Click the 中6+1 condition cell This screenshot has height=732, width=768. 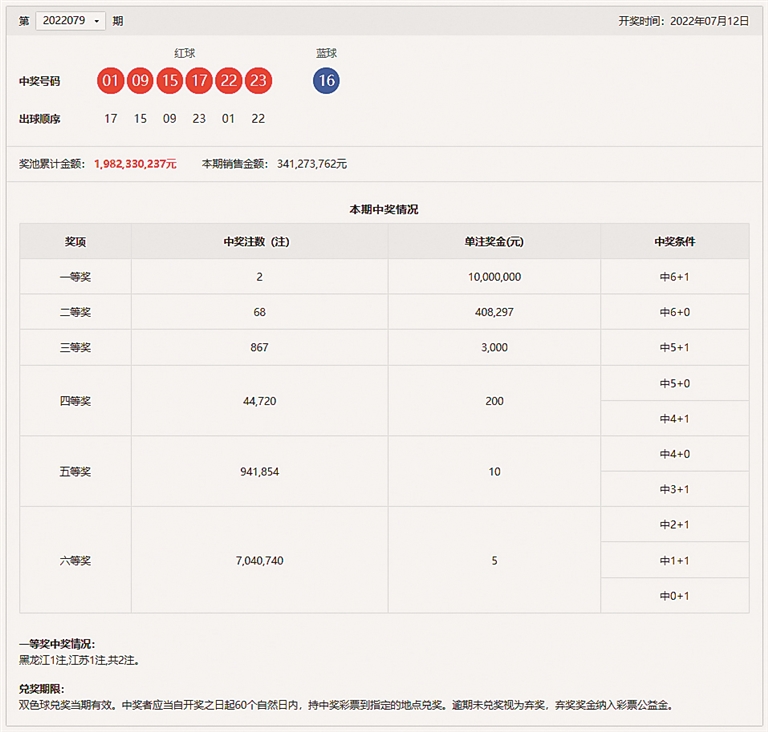[x=674, y=277]
